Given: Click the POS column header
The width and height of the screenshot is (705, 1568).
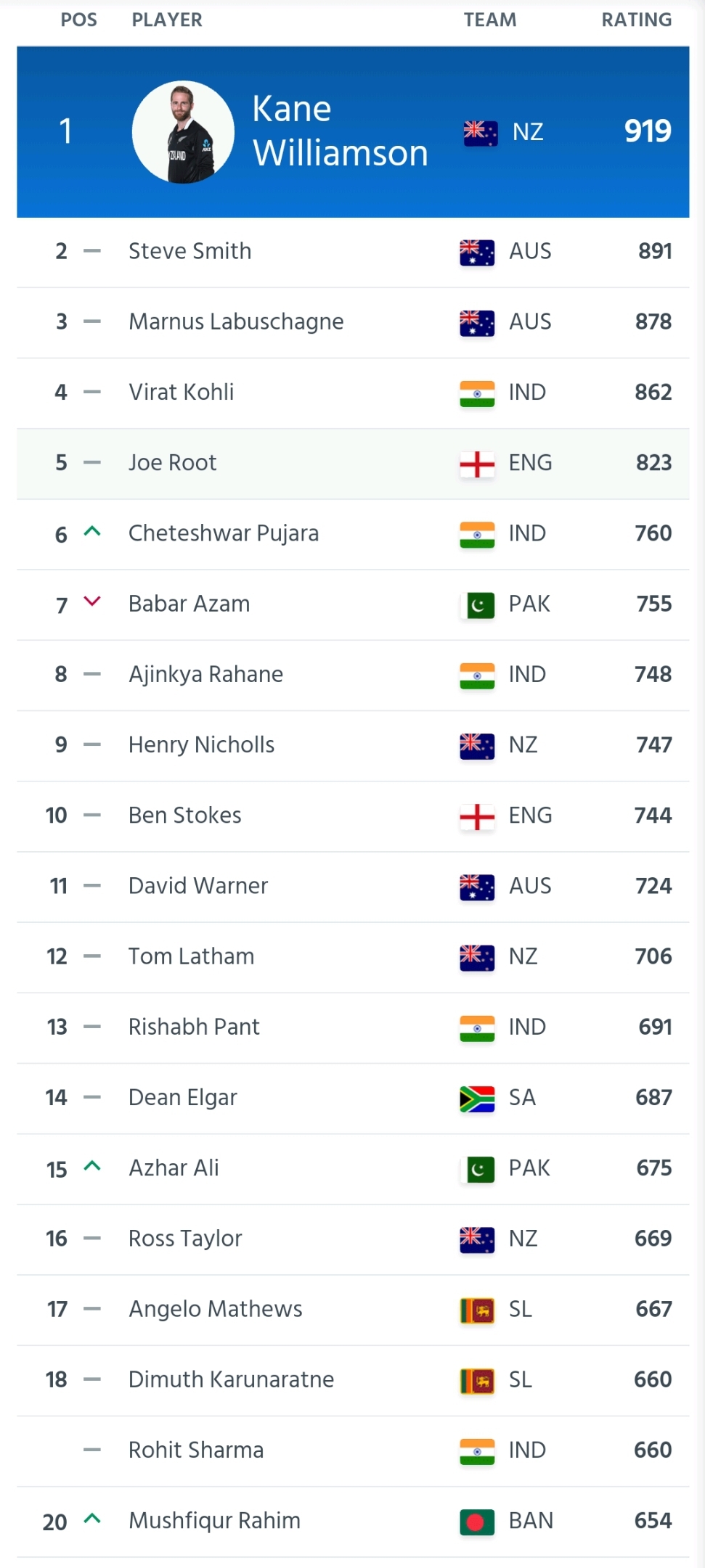Looking at the screenshot, I should point(78,20).
